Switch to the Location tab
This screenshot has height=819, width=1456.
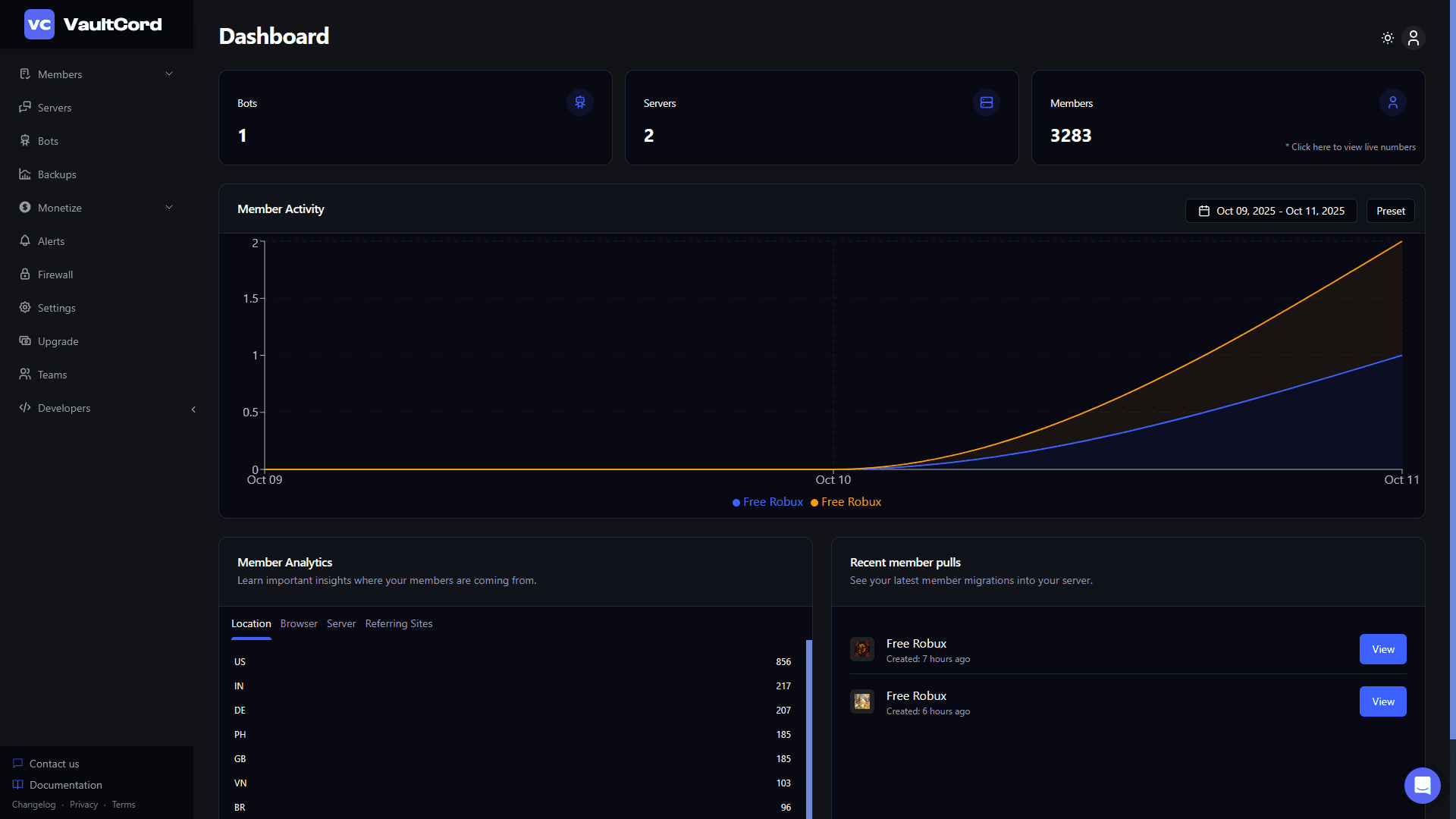tap(251, 623)
